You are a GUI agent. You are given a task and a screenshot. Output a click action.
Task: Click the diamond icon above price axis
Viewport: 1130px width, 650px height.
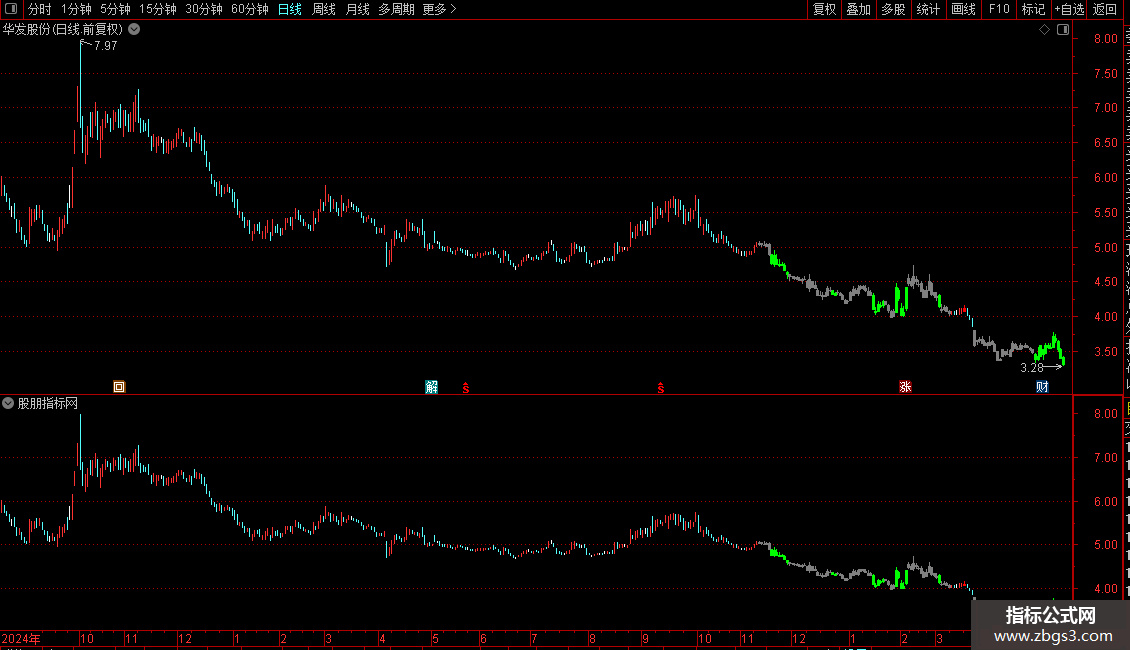click(x=1044, y=30)
